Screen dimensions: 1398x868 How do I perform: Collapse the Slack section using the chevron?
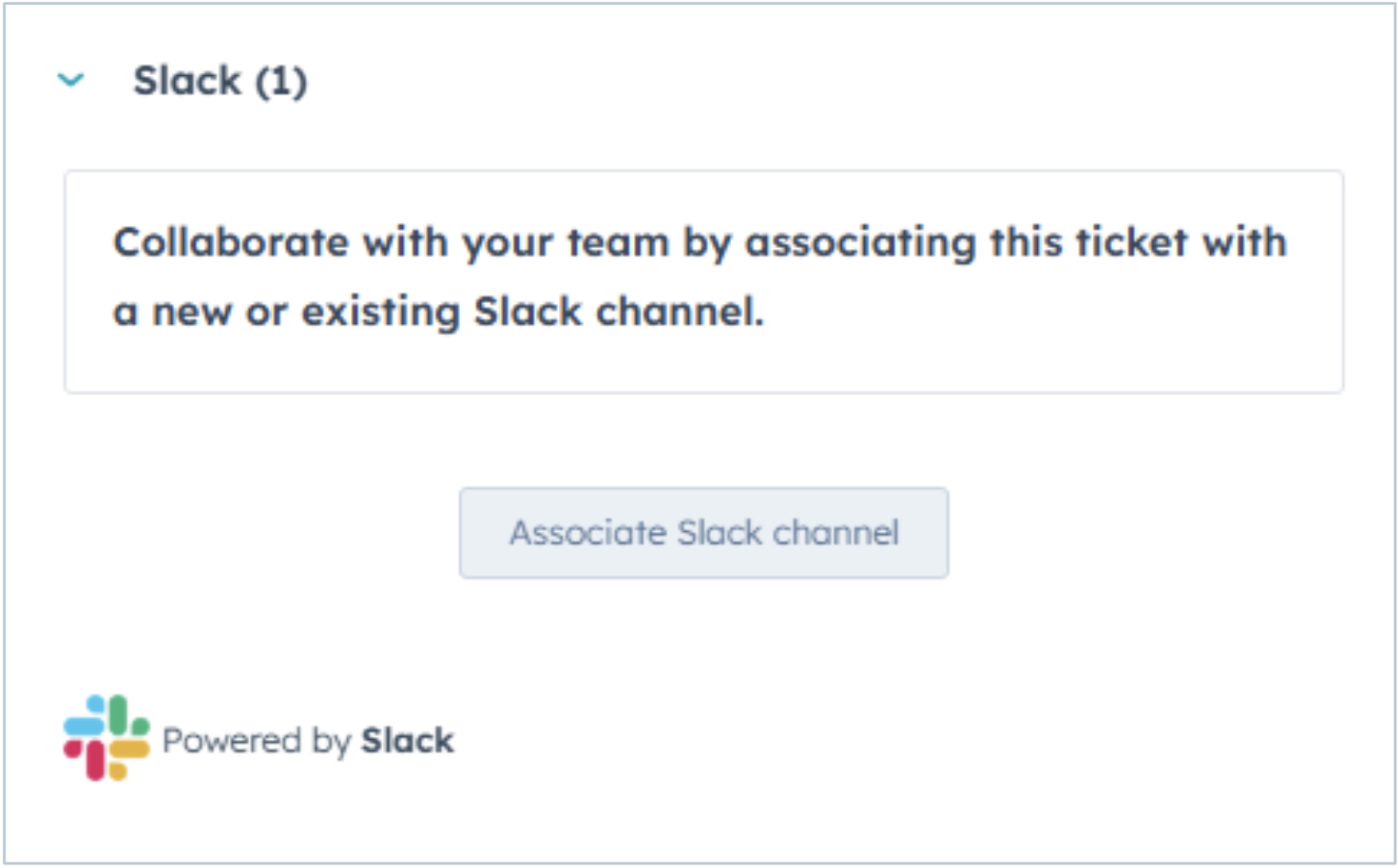point(71,81)
